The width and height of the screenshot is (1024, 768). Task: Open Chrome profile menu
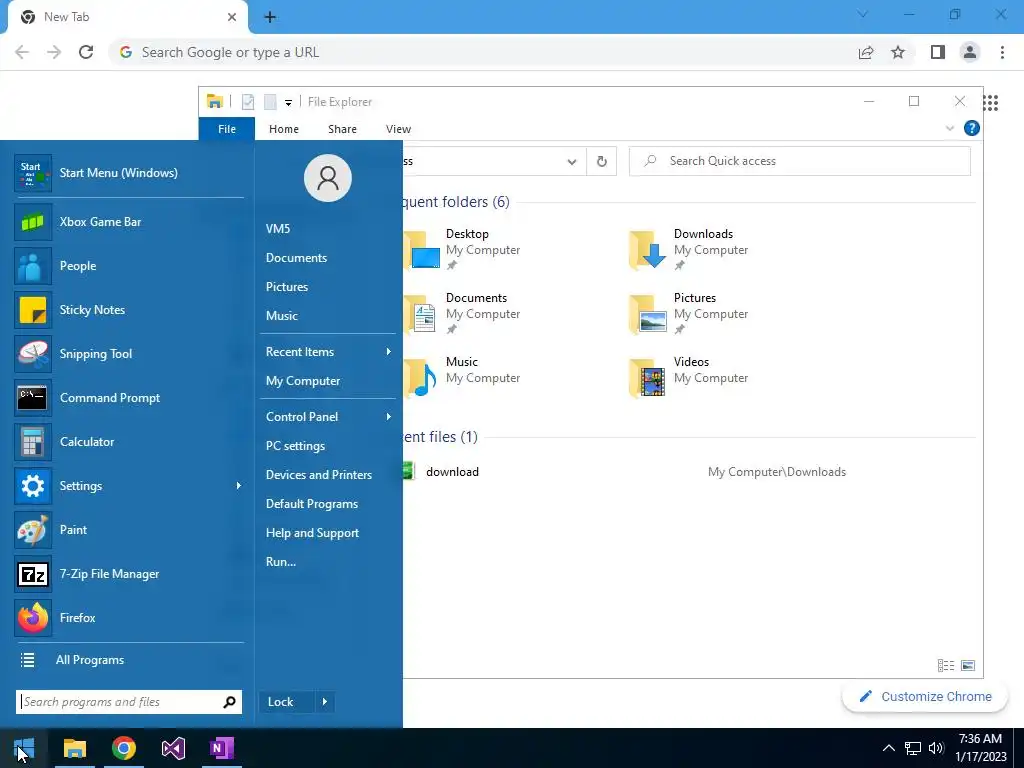coord(970,52)
